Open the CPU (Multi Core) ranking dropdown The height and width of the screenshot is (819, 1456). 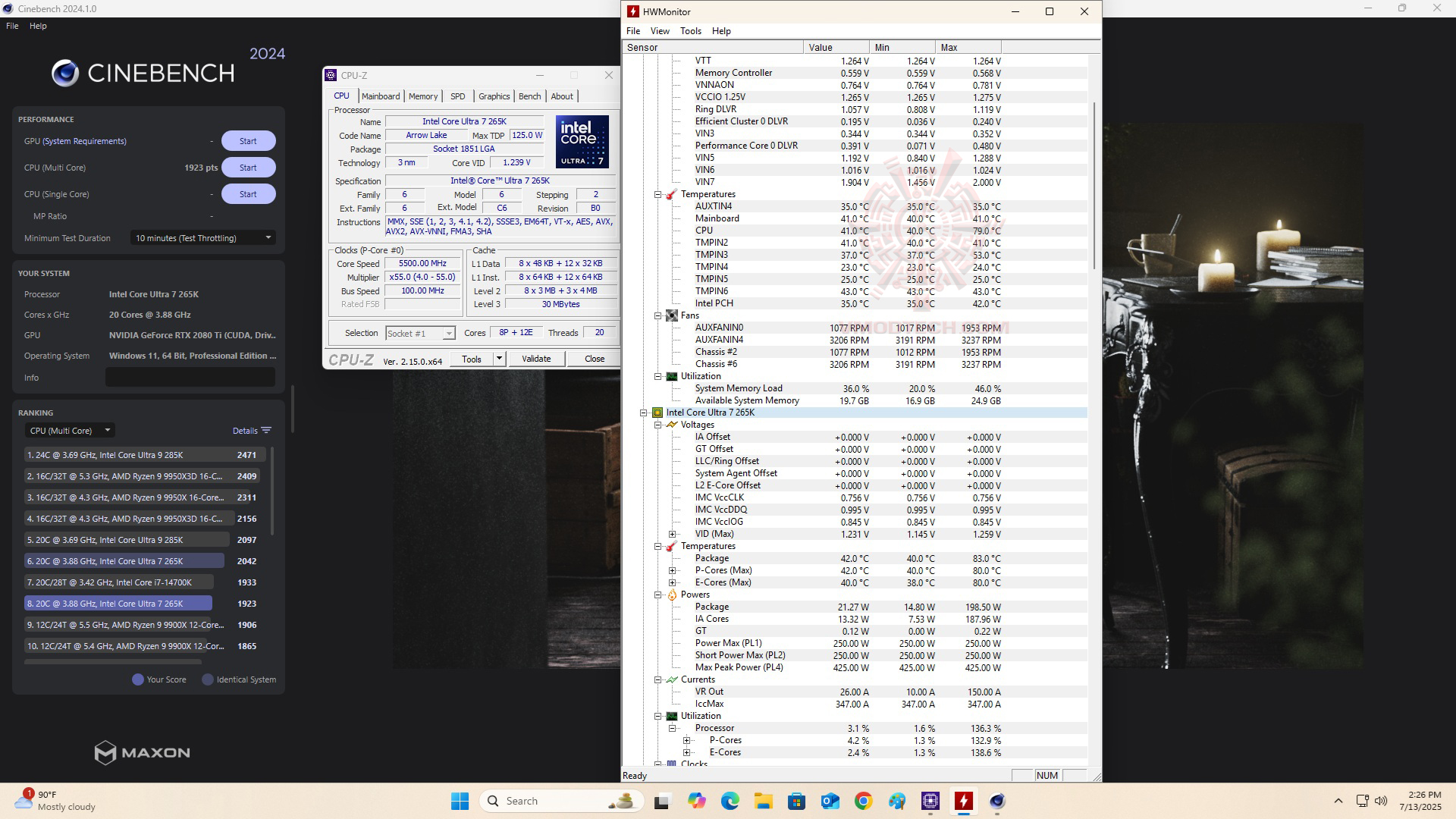pos(70,431)
